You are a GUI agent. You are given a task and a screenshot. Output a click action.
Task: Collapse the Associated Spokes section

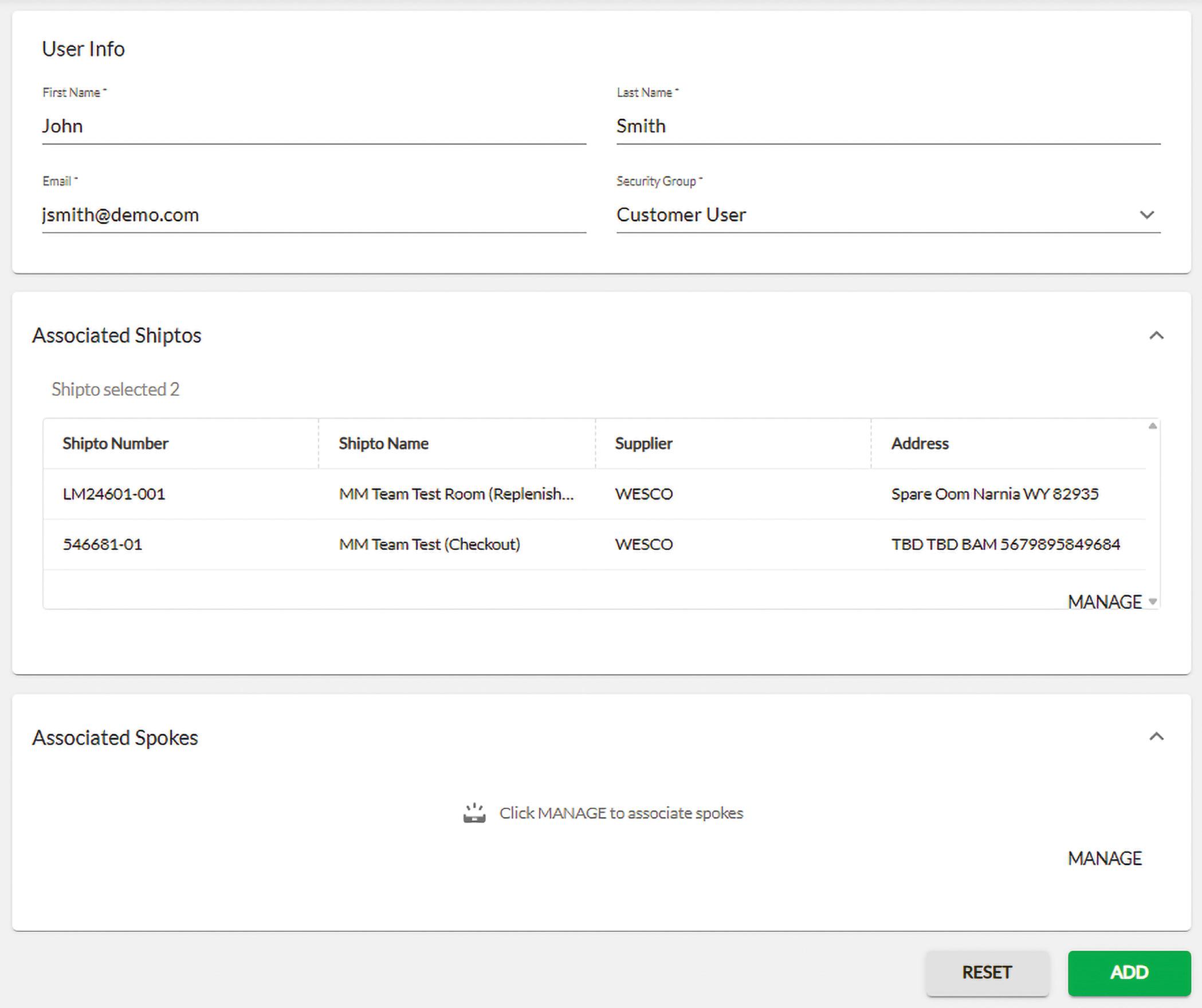[x=1156, y=737]
